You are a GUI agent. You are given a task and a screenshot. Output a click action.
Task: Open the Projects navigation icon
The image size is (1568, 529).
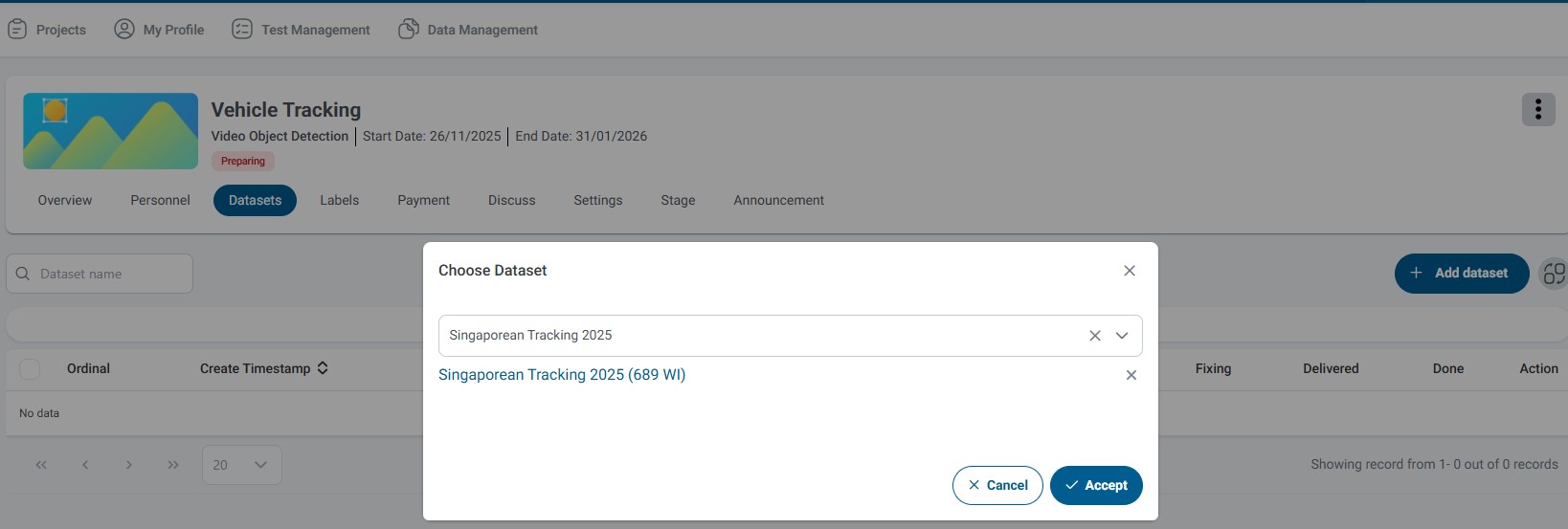(x=17, y=30)
